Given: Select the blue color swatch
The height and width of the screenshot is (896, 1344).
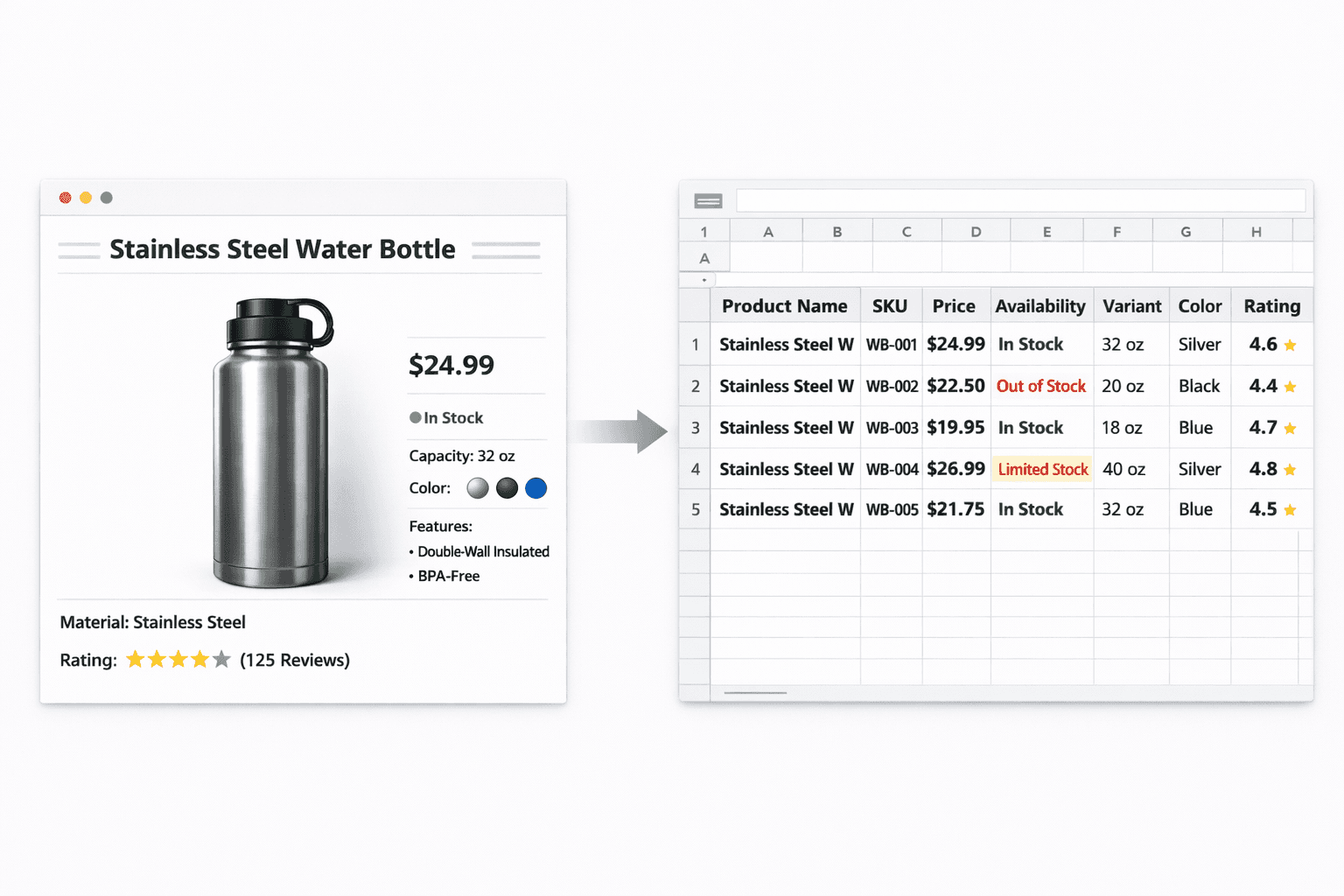Looking at the screenshot, I should (x=535, y=488).
